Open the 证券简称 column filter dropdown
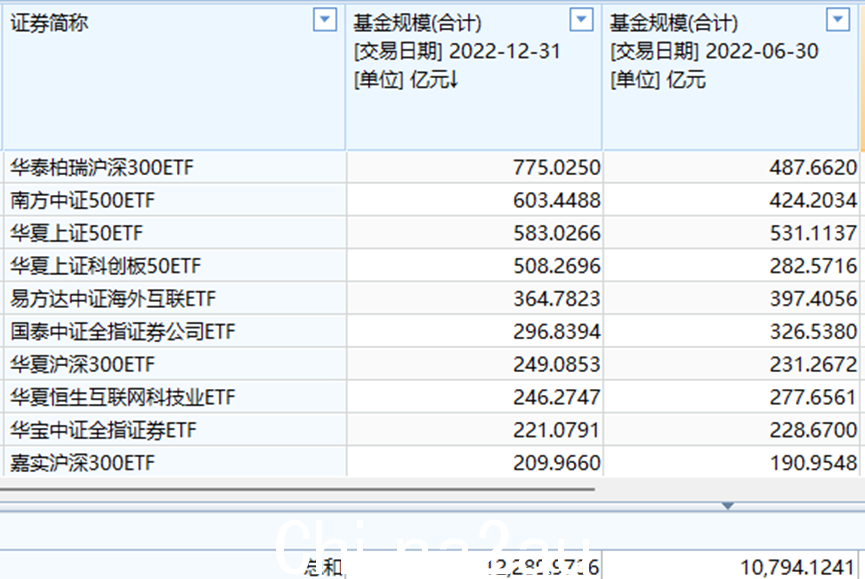The width and height of the screenshot is (865, 579). [325, 20]
